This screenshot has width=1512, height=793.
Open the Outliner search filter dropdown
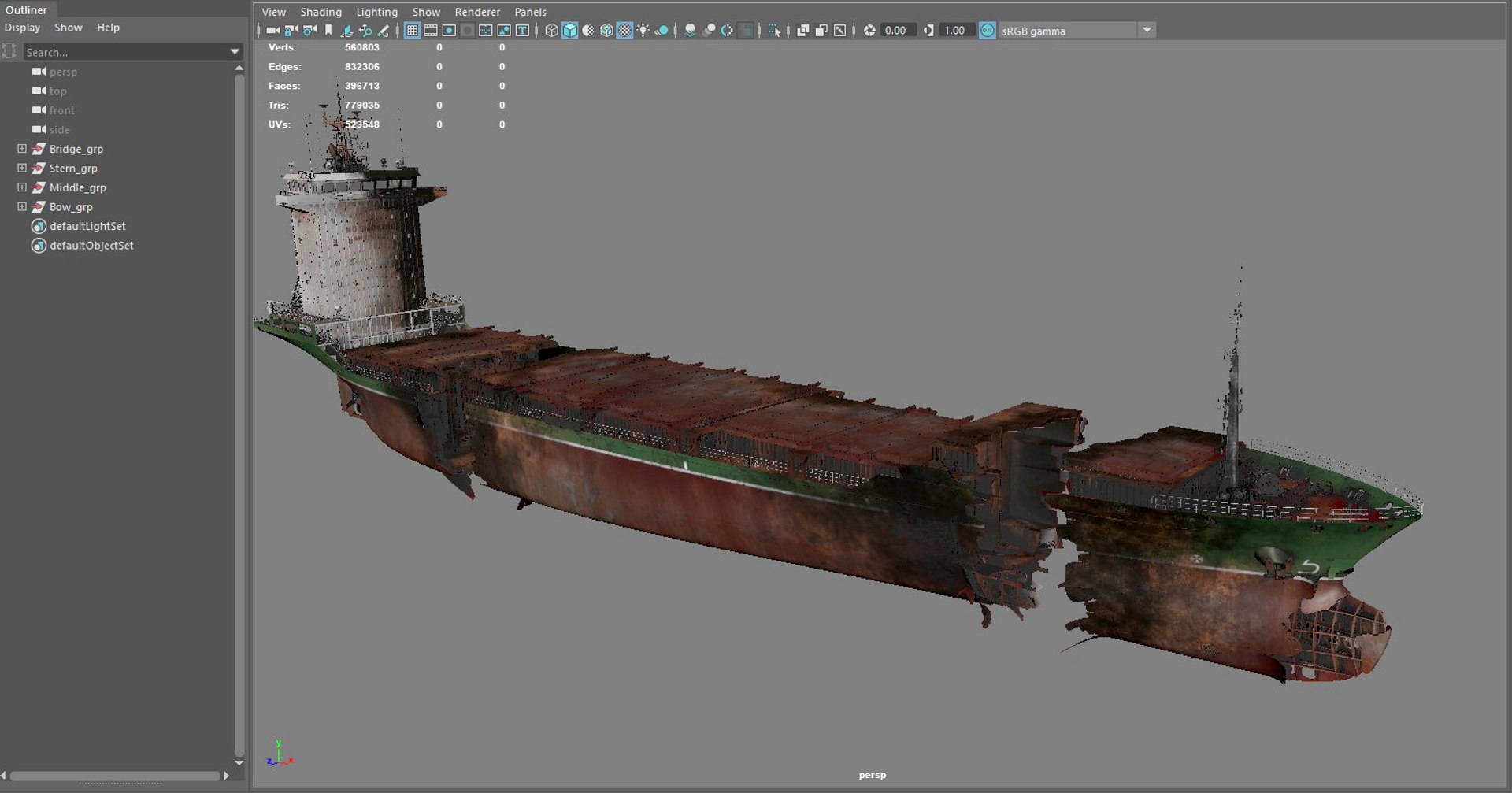[235, 52]
